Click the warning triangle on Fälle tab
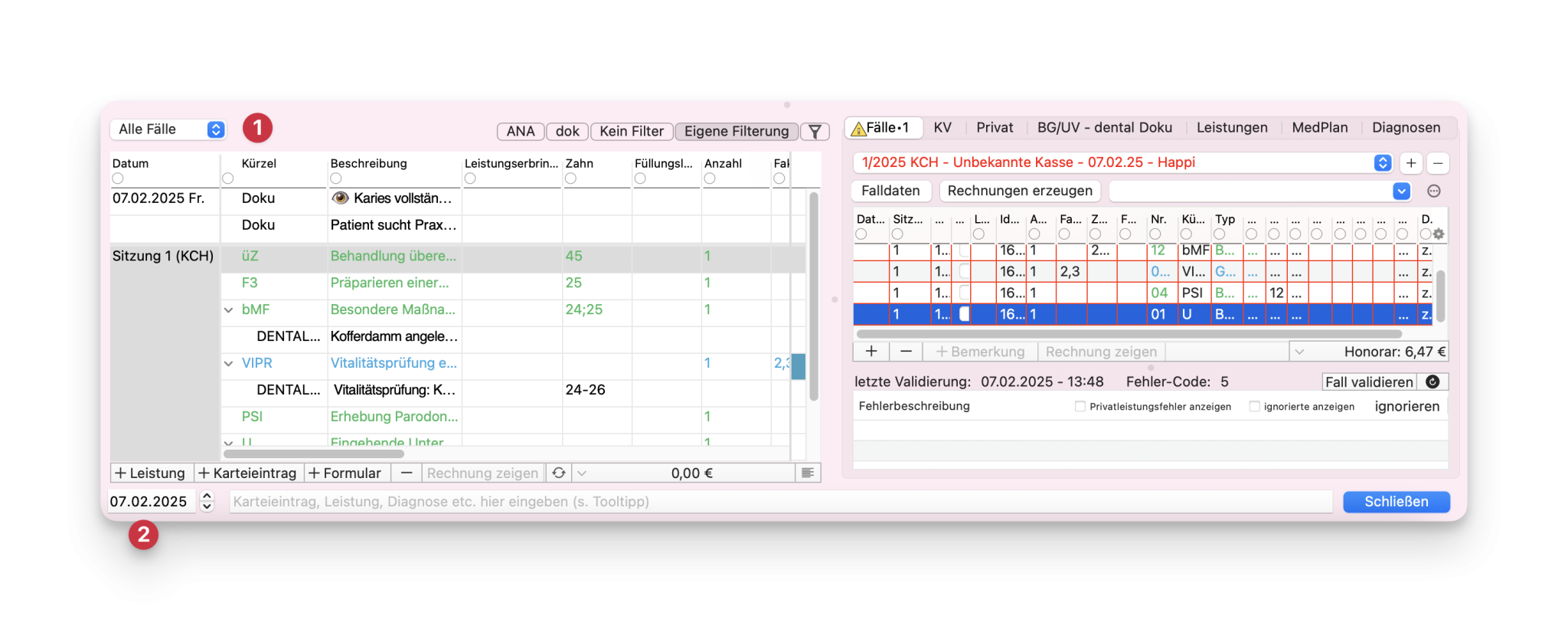Image resolution: width=1568 pixels, height=622 pixels. (858, 129)
